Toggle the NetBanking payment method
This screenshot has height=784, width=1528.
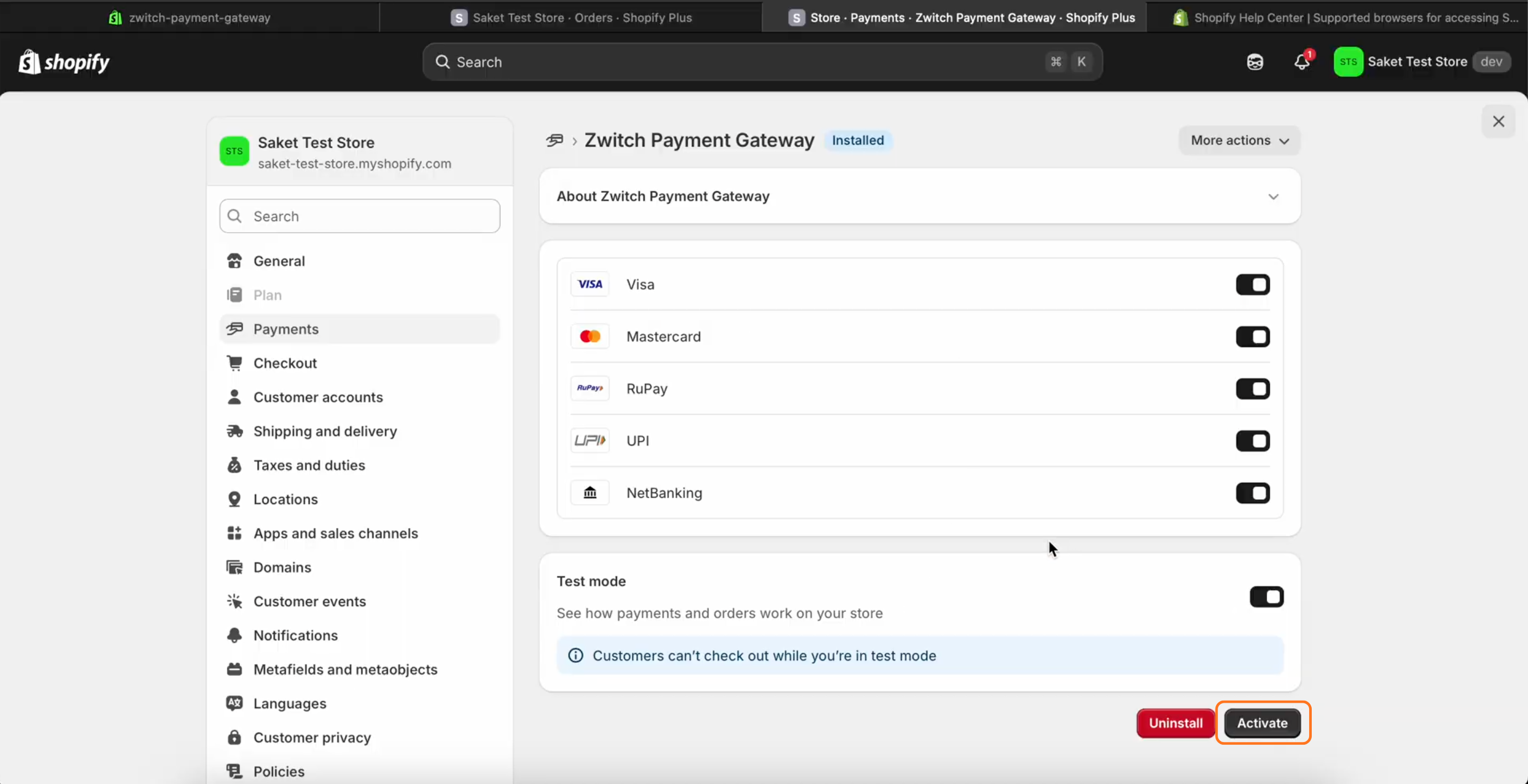click(x=1252, y=493)
